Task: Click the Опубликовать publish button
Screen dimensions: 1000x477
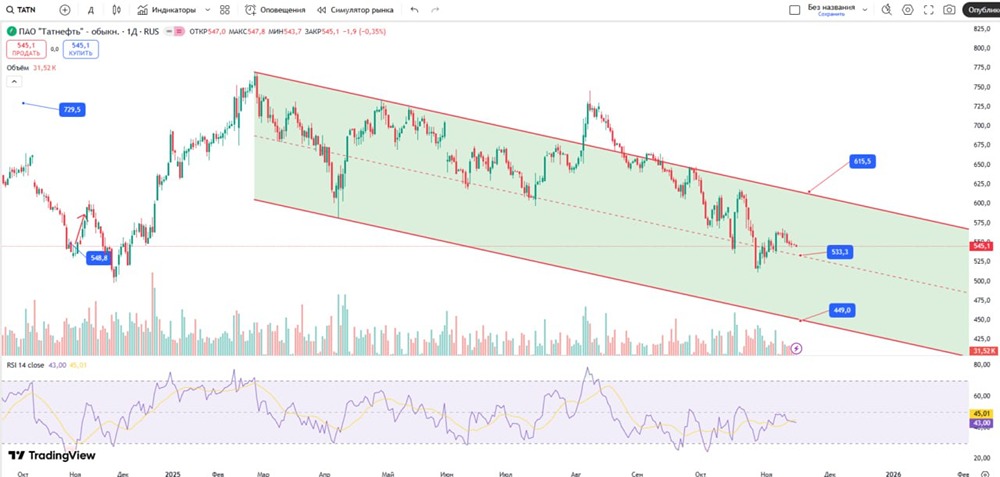Action: coord(981,10)
